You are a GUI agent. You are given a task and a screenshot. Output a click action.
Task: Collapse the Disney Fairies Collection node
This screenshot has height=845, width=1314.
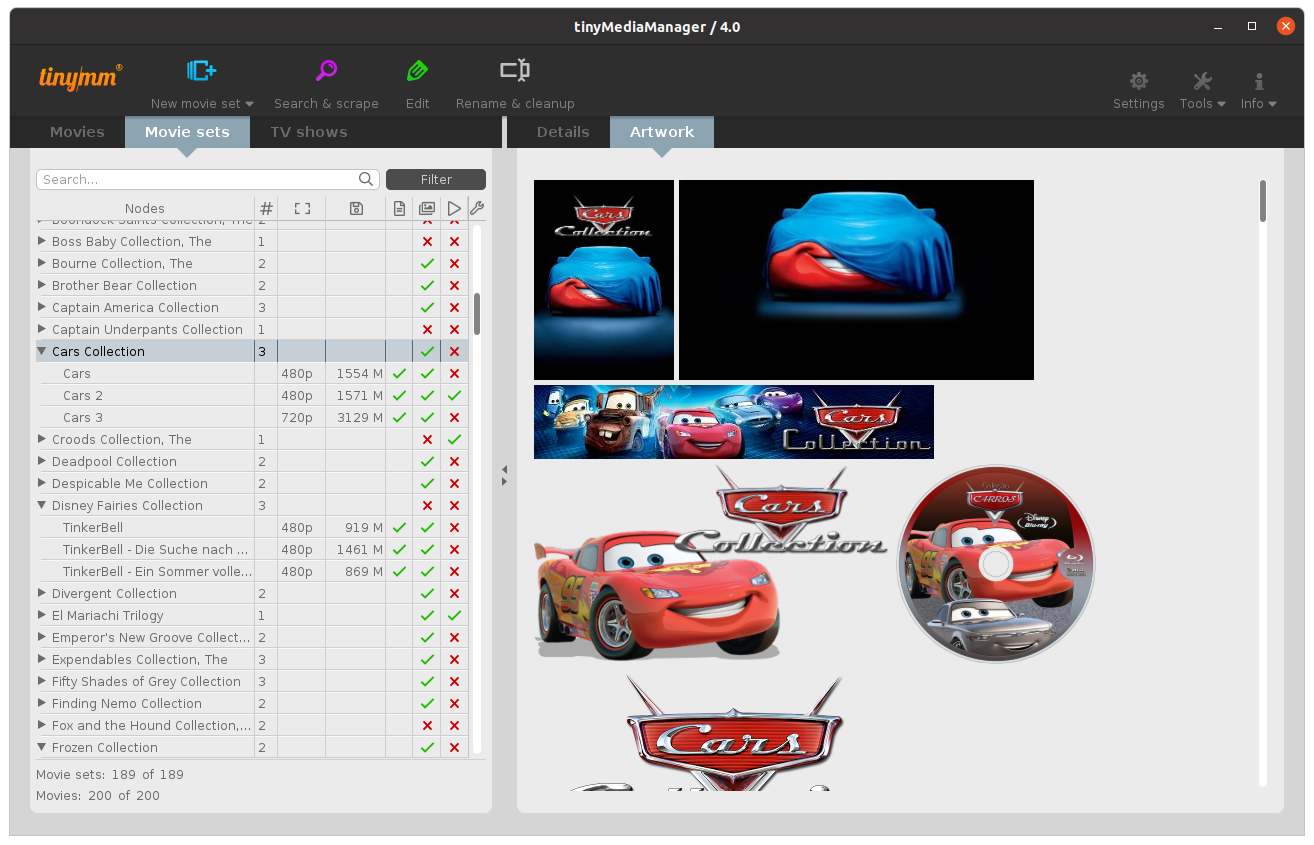42,505
